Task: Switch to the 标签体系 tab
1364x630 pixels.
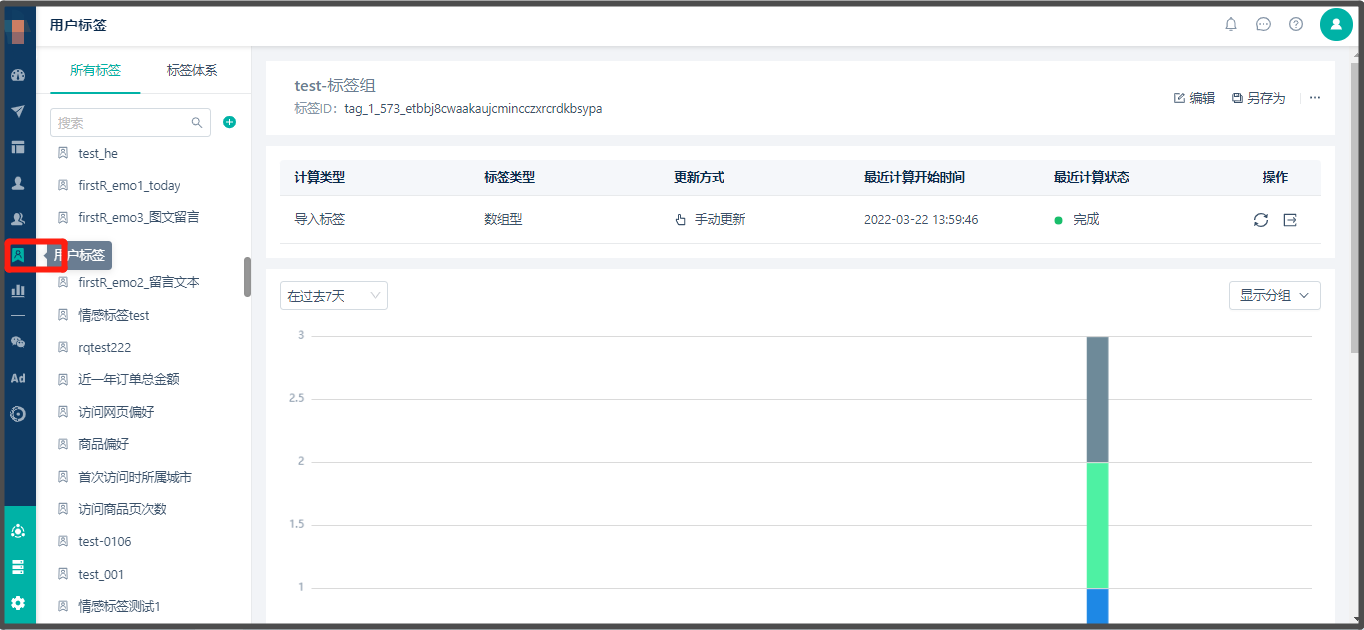Action: pos(192,70)
